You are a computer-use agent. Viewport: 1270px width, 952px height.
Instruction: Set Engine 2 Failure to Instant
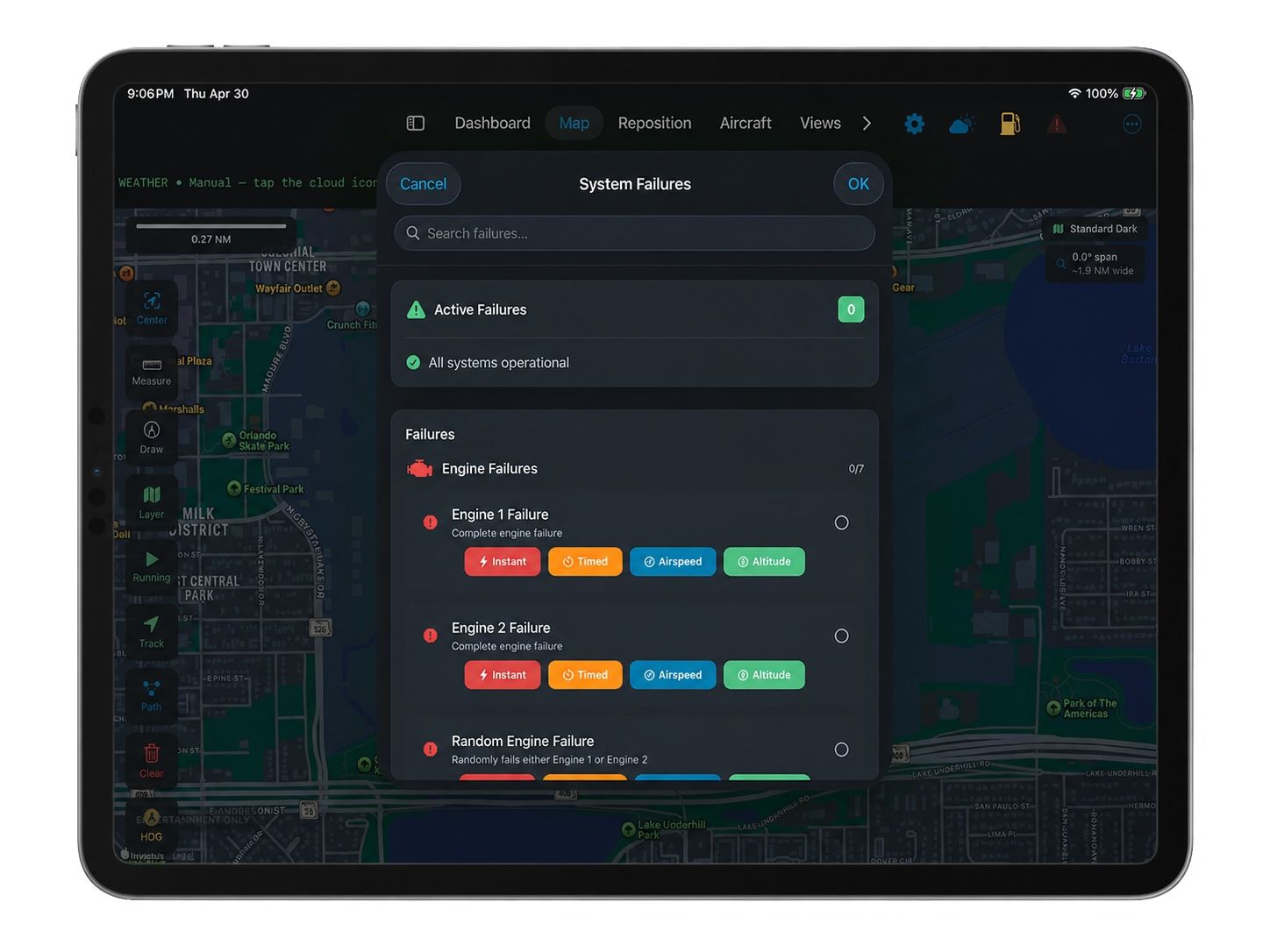click(503, 675)
